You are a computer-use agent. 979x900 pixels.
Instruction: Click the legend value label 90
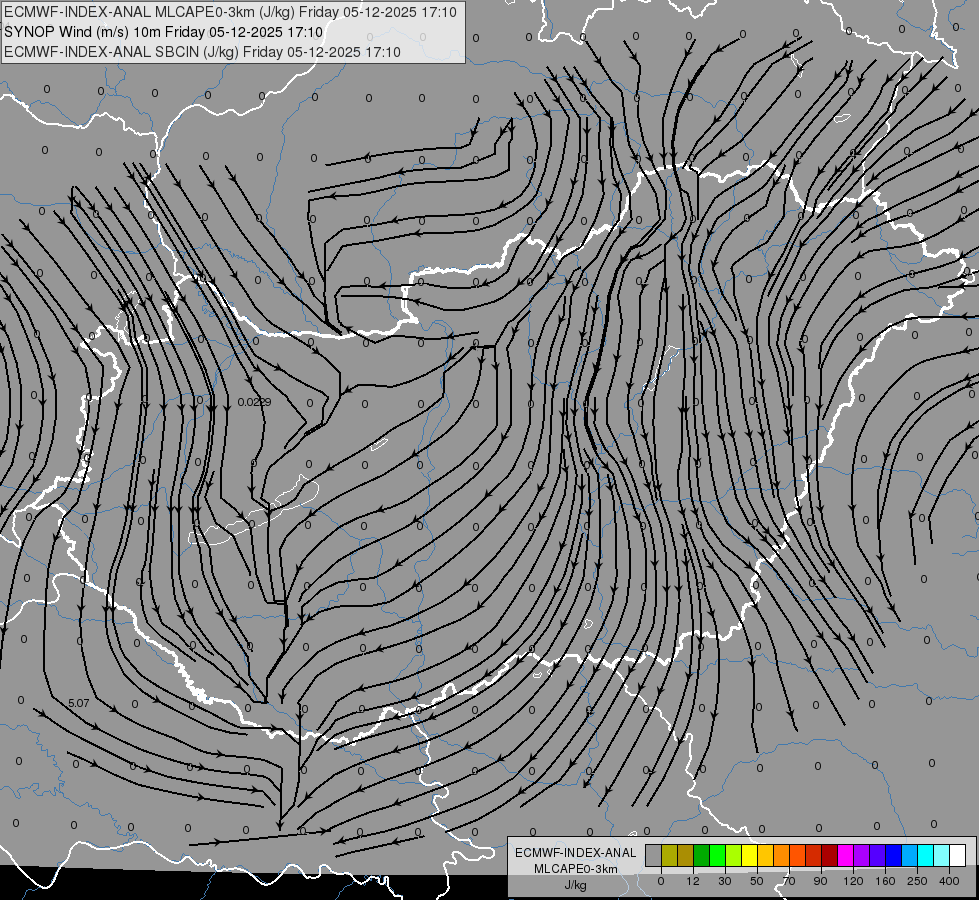tap(820, 881)
